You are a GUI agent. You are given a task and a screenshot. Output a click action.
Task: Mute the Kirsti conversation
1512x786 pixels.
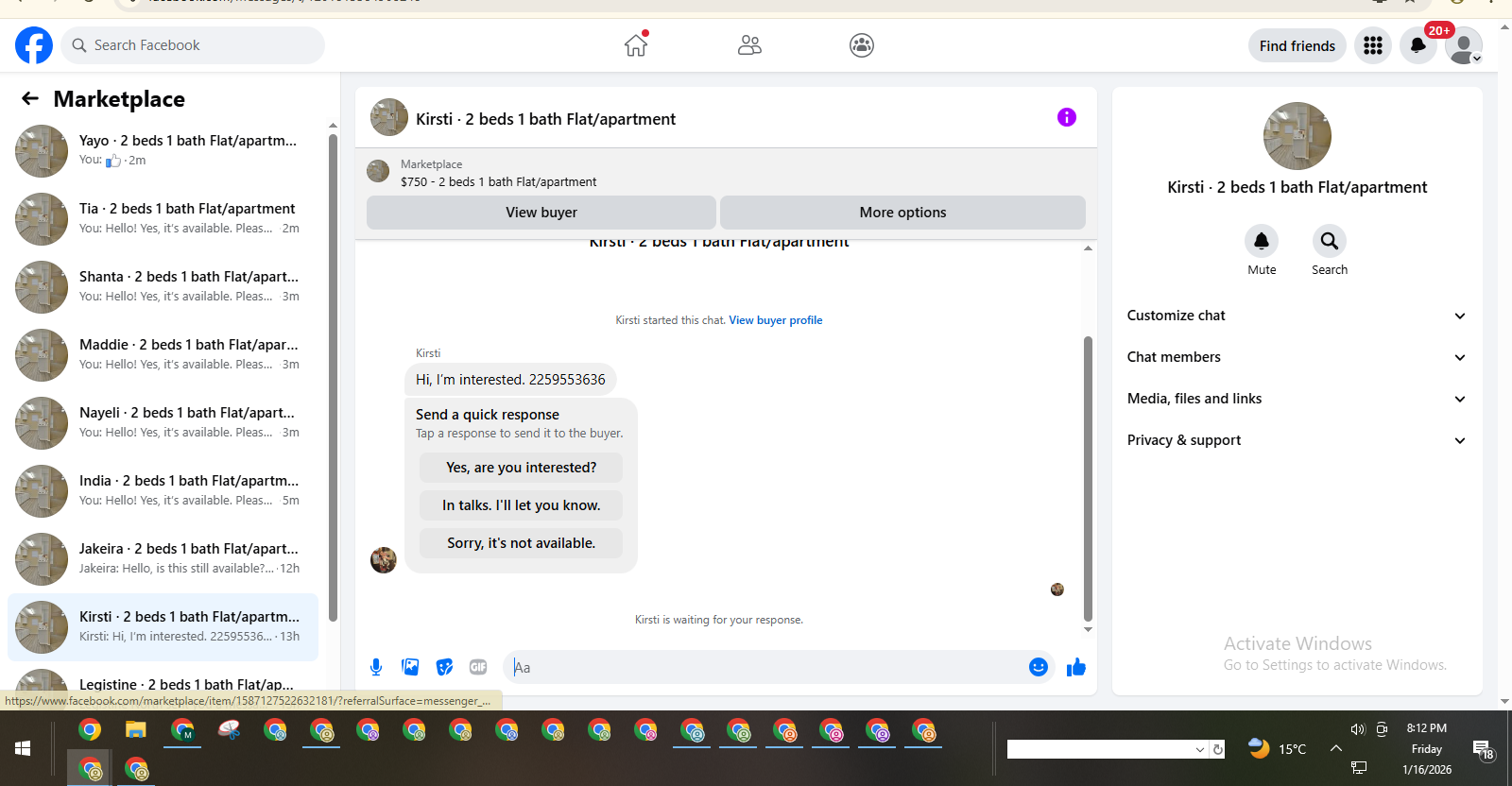coord(1262,241)
